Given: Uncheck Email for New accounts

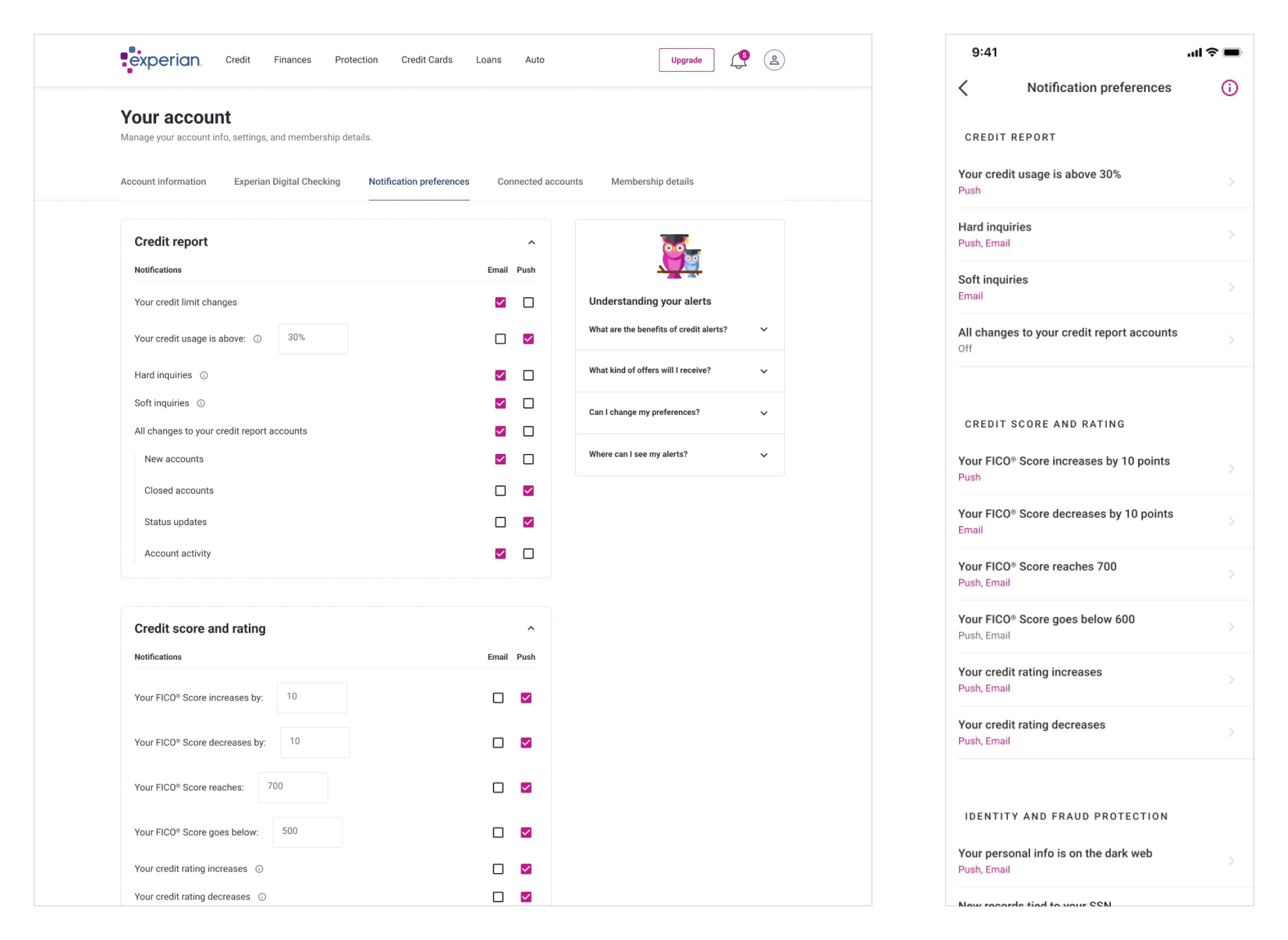Looking at the screenshot, I should click(500, 459).
